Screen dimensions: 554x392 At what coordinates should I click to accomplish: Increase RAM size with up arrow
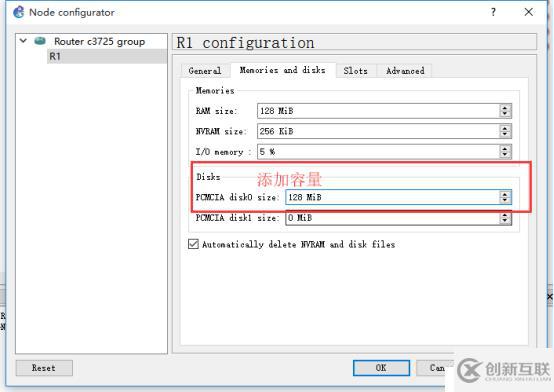tap(505, 108)
